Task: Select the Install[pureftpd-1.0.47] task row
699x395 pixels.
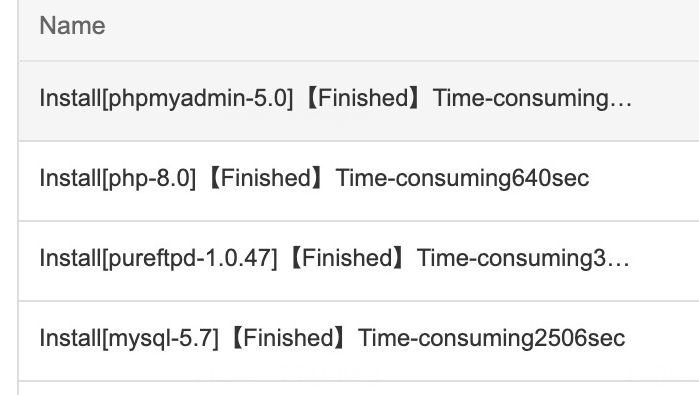Action: [359, 261]
